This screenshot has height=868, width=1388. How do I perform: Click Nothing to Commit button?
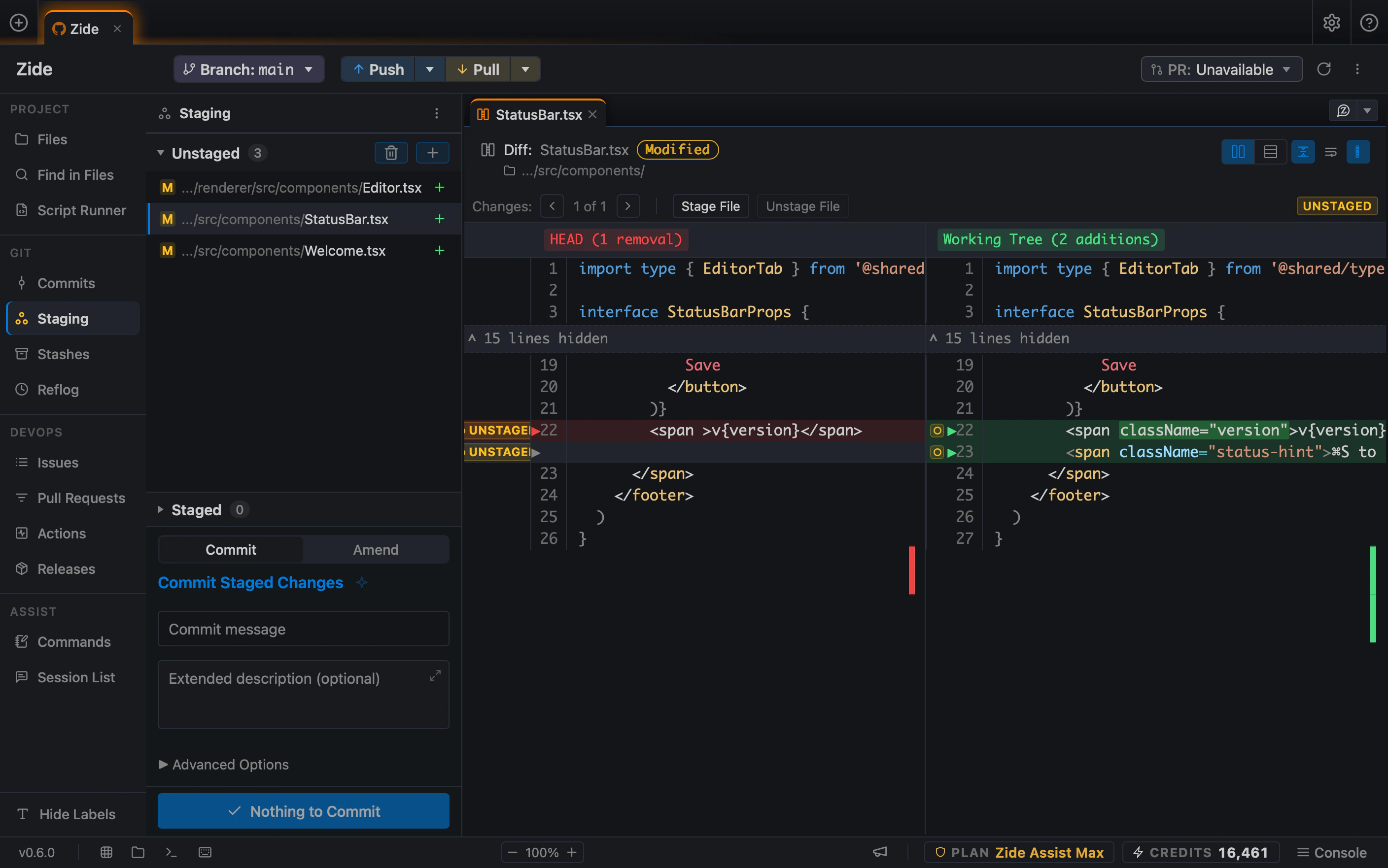pyautogui.click(x=303, y=810)
